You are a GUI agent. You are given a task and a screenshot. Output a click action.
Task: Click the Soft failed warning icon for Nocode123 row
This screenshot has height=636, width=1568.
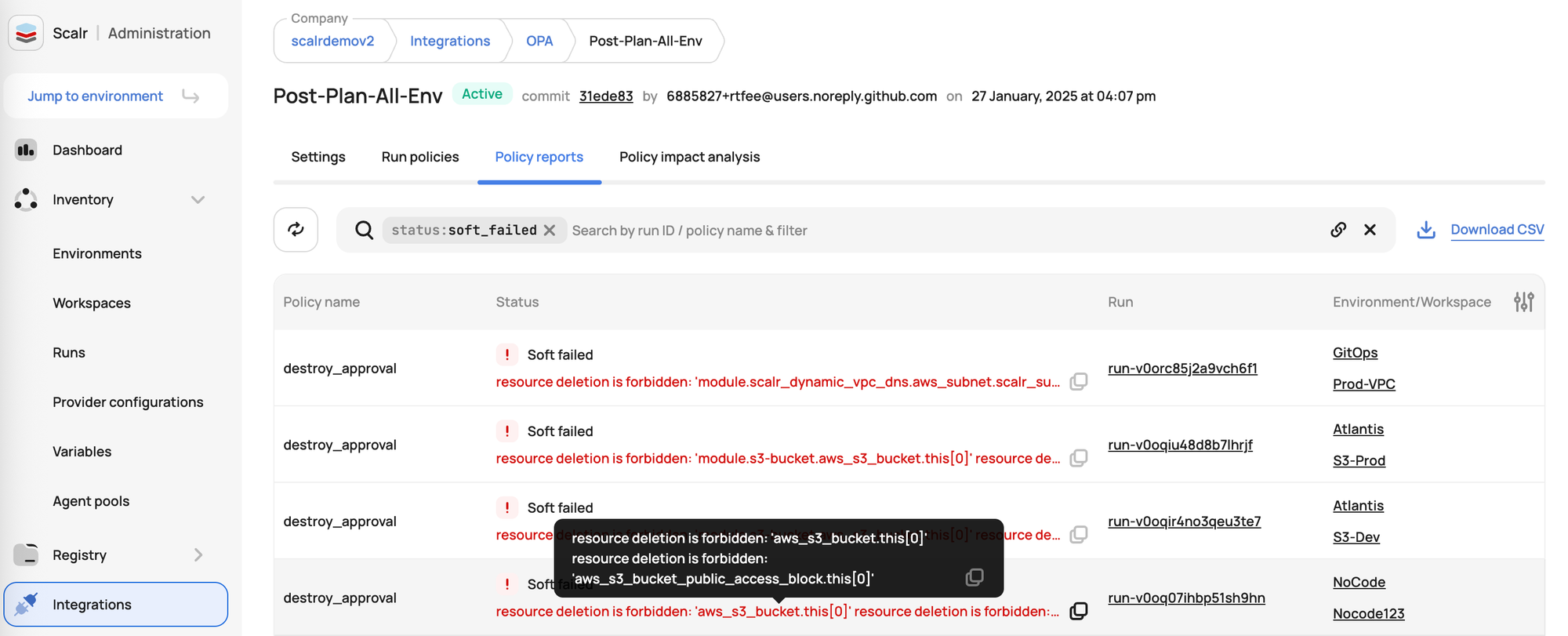(507, 584)
